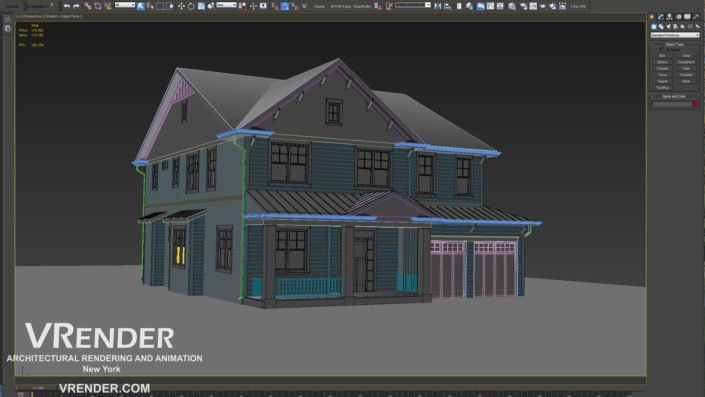Image resolution: width=705 pixels, height=397 pixels.
Task: Click the Use Pivot Point Center icon
Action: coord(242,6)
